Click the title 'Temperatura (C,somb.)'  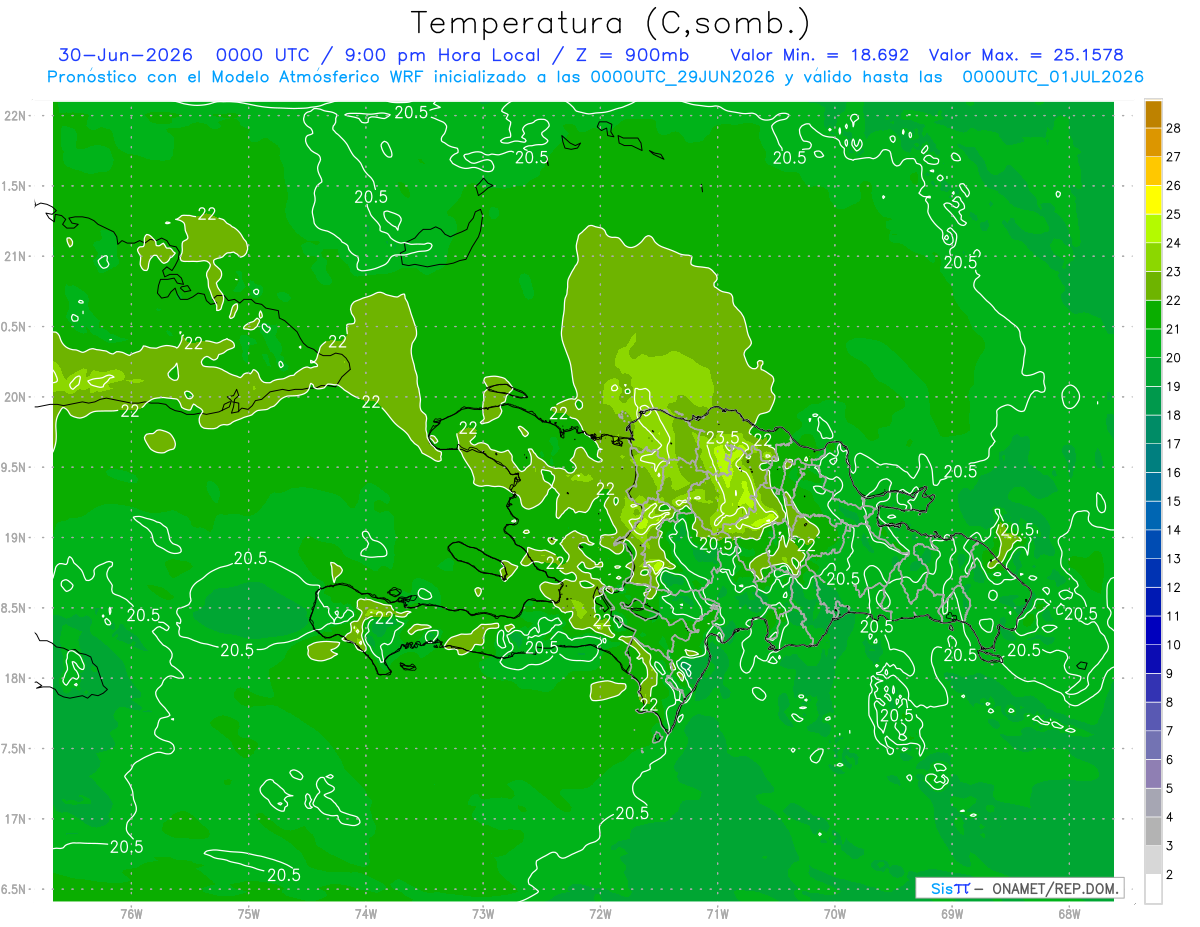pos(610,23)
